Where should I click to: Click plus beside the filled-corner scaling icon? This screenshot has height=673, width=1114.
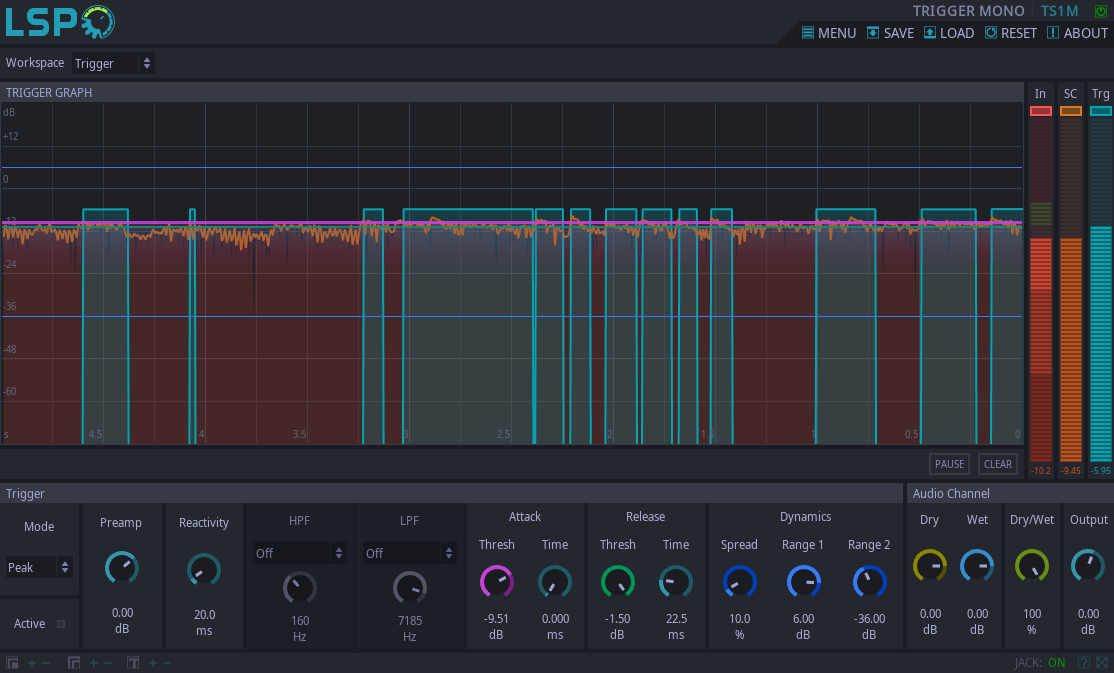point(32,663)
